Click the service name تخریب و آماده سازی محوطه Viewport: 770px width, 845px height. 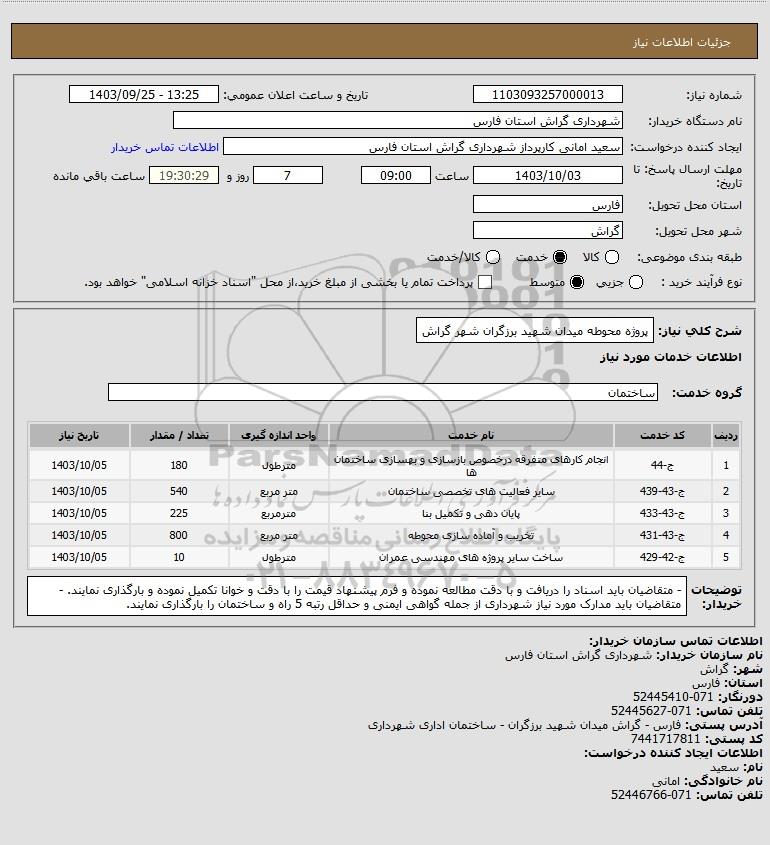pos(471,536)
